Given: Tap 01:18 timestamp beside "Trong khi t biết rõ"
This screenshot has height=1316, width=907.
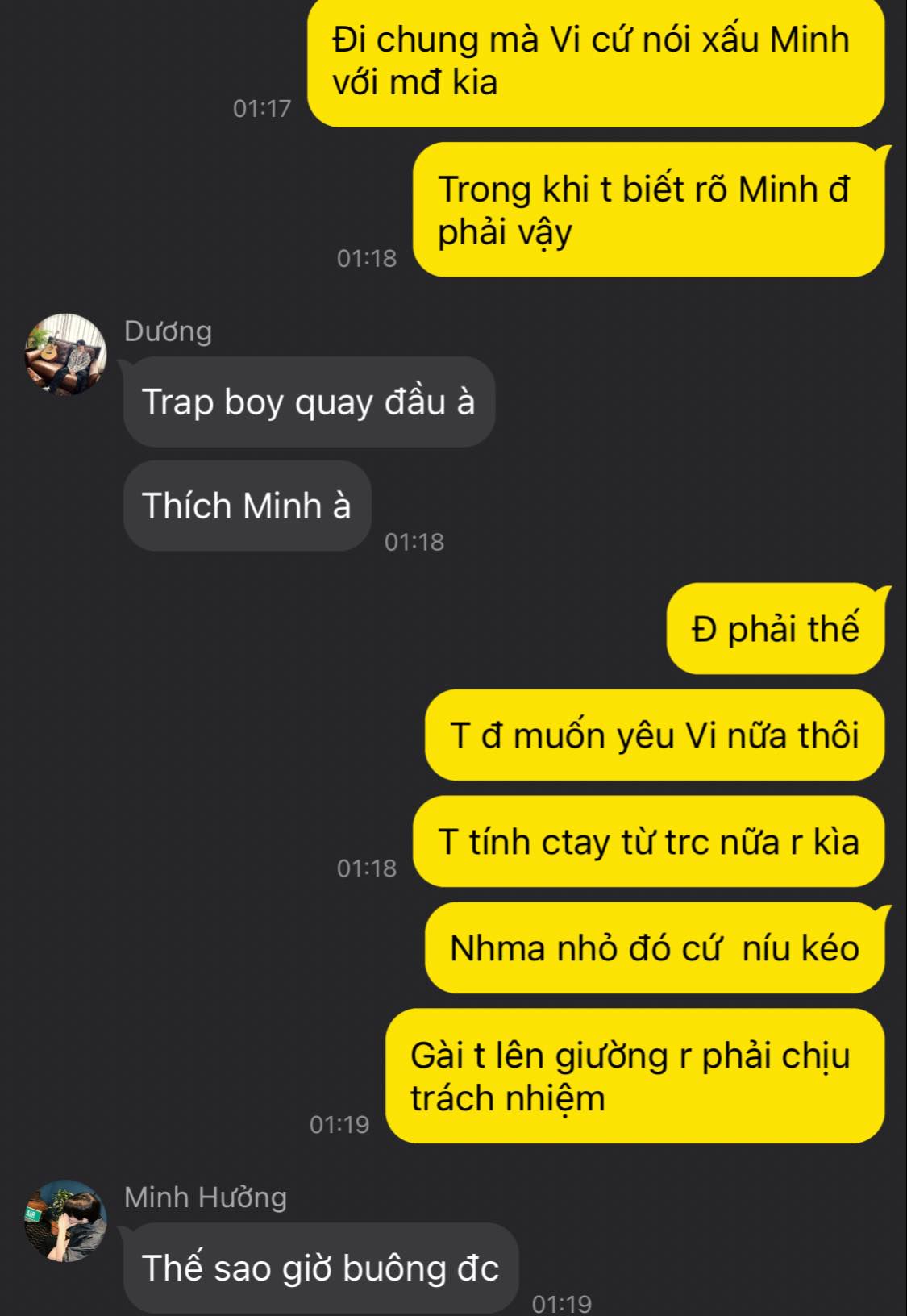Looking at the screenshot, I should pos(367,258).
